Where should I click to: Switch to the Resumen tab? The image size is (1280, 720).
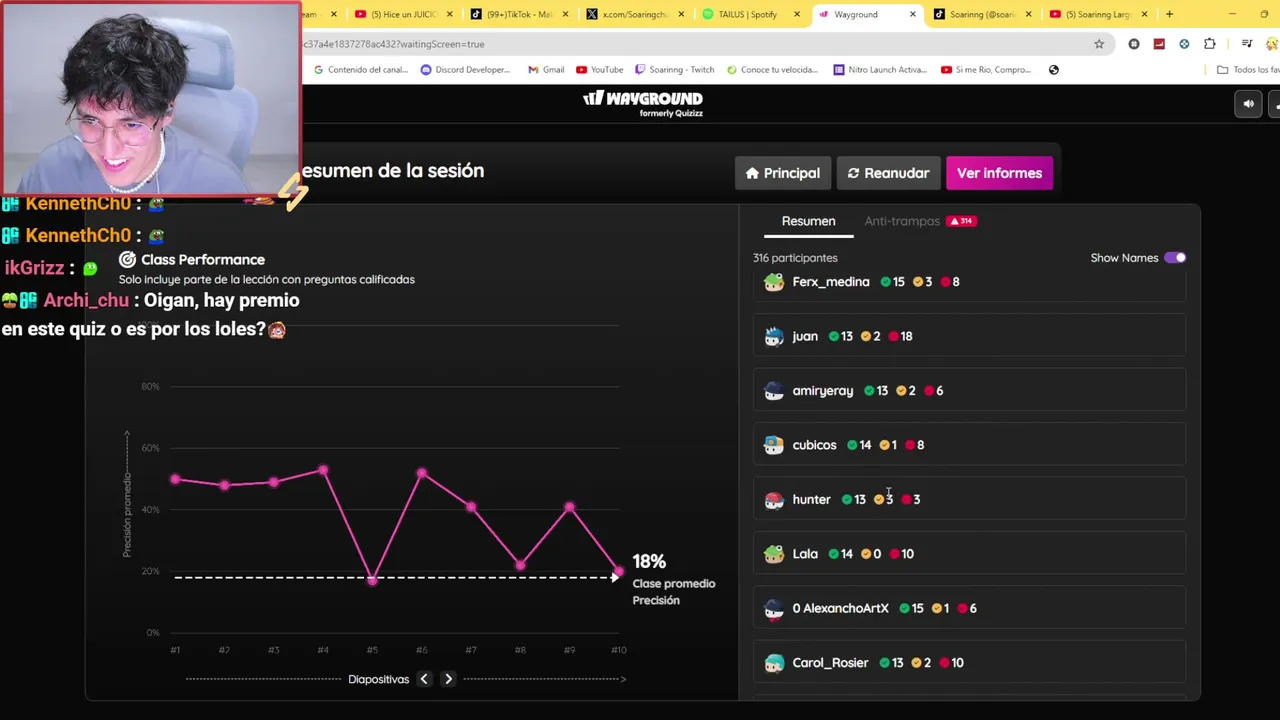808,221
